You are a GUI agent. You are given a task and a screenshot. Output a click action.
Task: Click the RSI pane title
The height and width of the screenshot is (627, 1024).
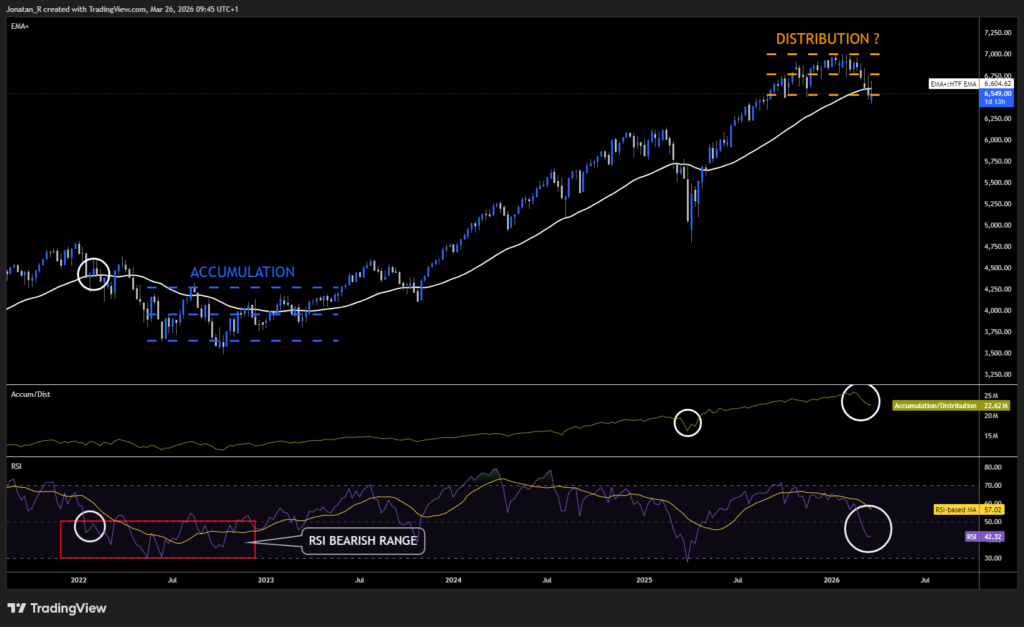pyautogui.click(x=15, y=466)
